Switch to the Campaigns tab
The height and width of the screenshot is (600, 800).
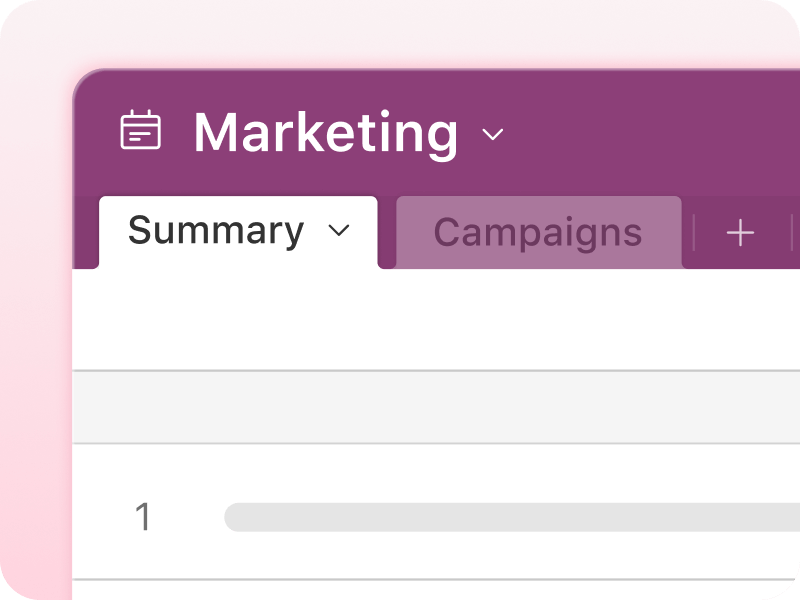coord(539,232)
